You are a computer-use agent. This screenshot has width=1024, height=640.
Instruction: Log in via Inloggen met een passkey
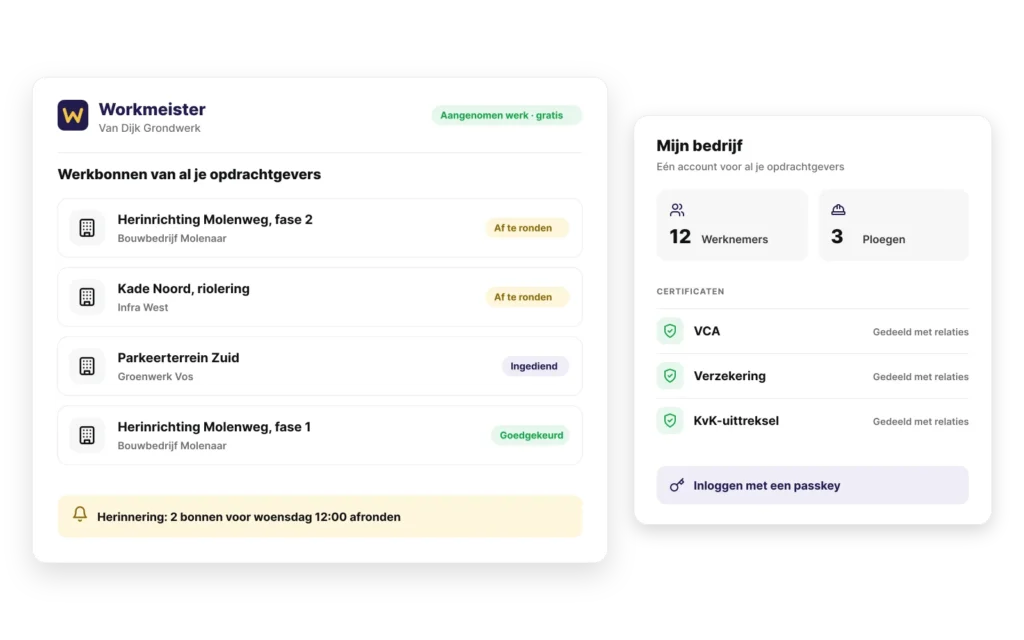point(812,485)
